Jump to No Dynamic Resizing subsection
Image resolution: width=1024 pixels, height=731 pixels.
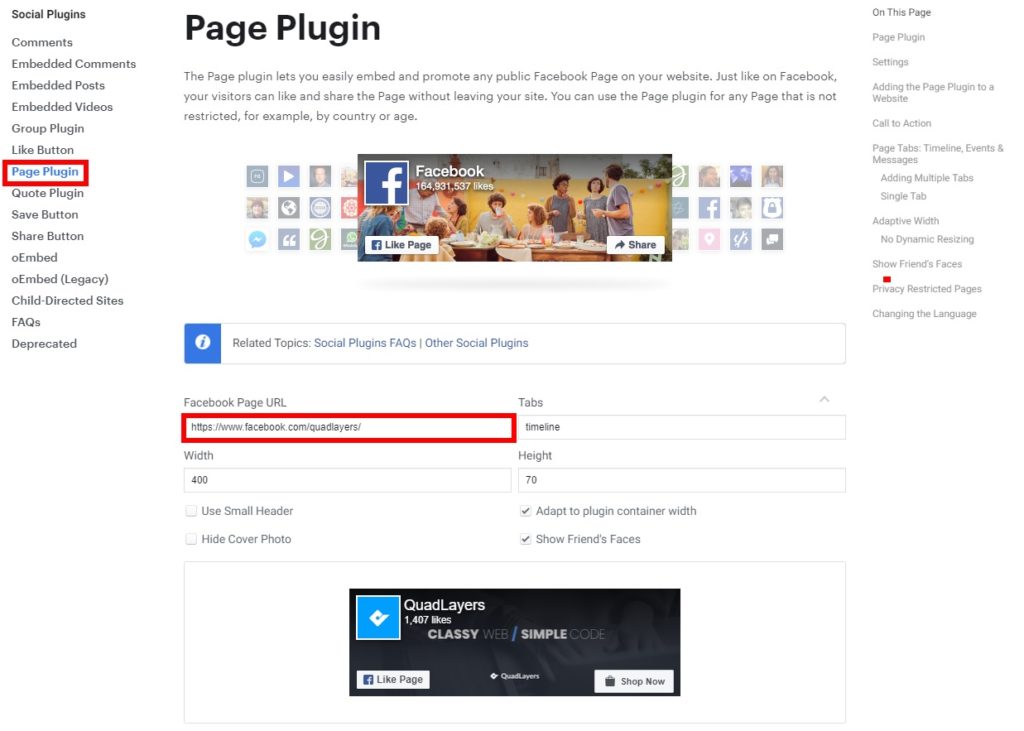927,240
